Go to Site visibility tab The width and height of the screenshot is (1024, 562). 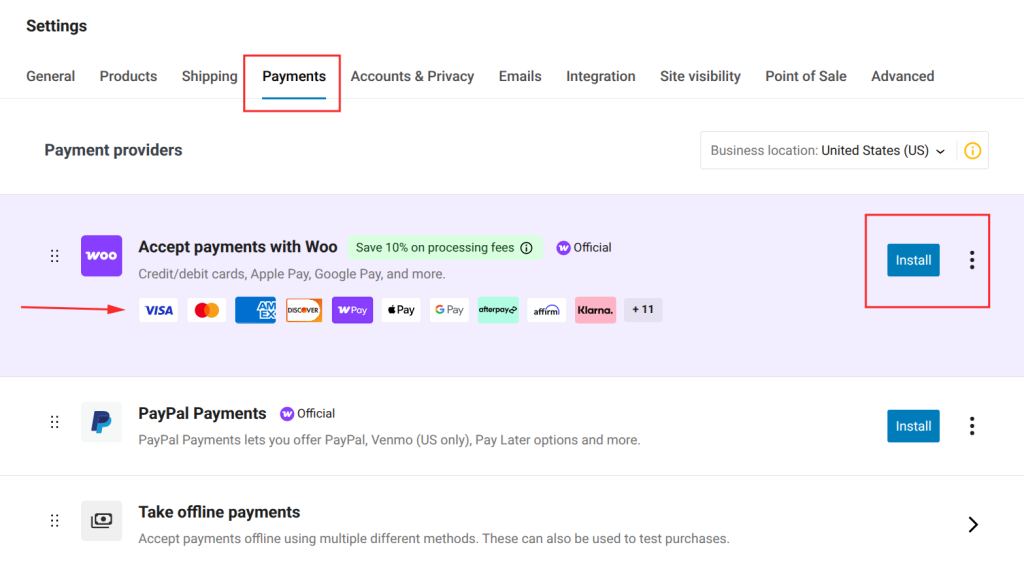700,76
